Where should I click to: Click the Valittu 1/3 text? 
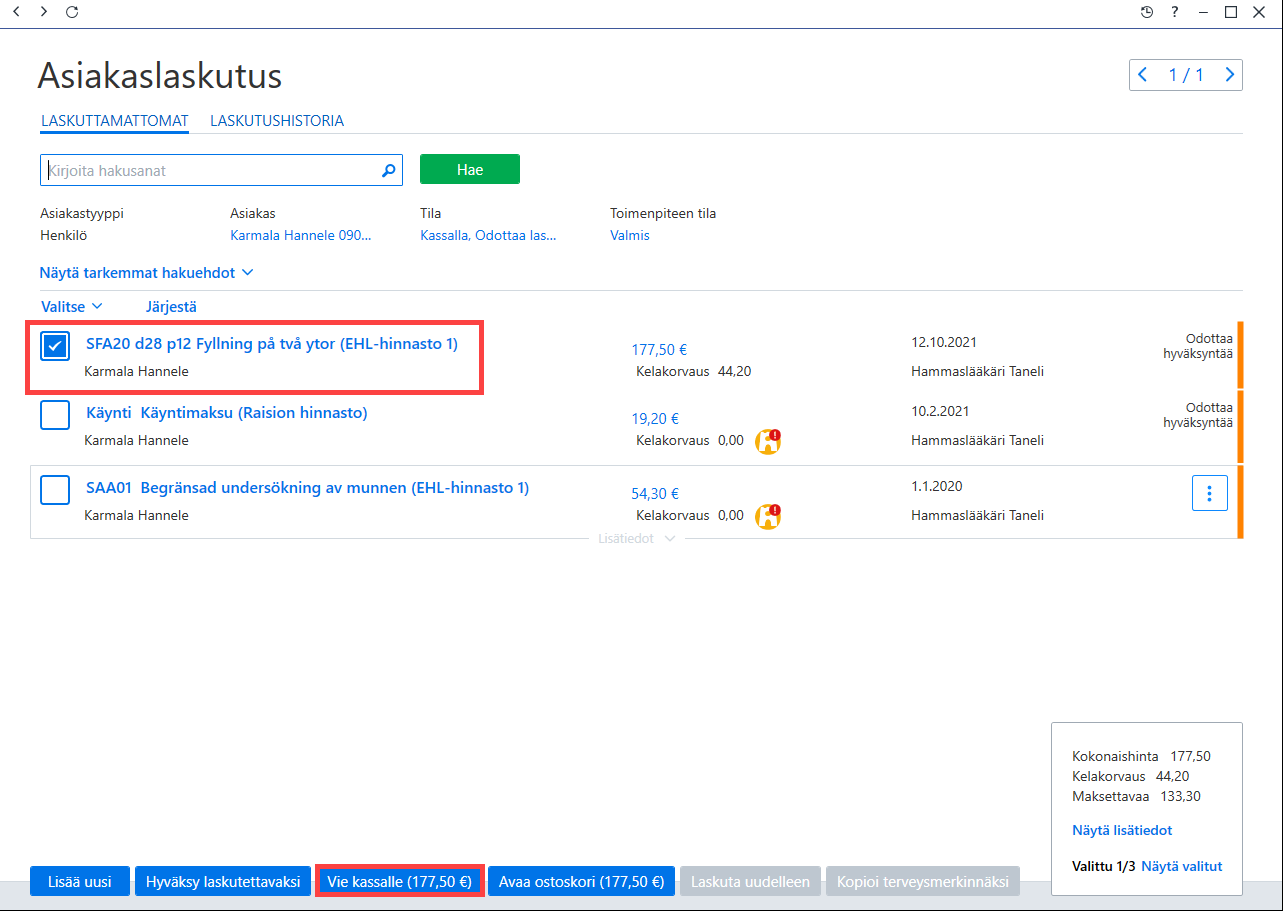coord(1103,866)
